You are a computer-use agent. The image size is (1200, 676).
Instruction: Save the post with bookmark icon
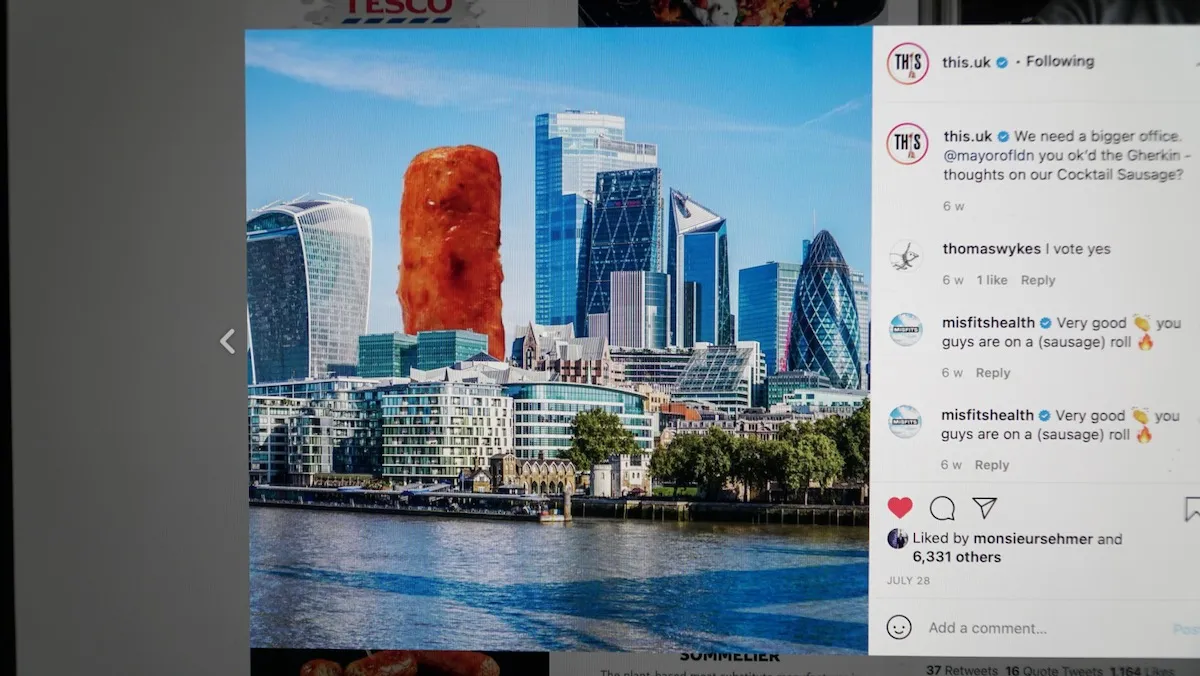(1191, 509)
